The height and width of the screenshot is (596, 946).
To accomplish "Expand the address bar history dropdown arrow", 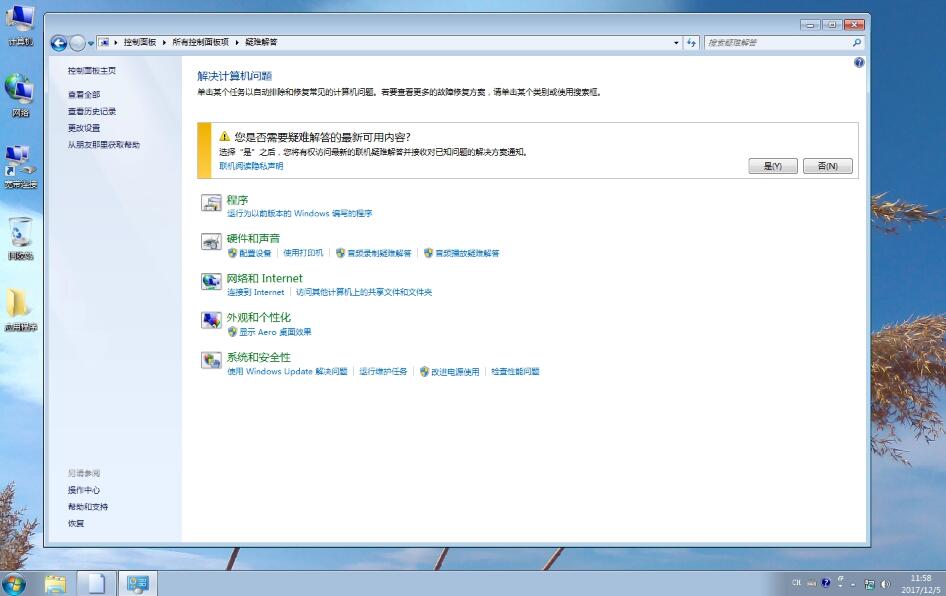I will click(x=676, y=43).
